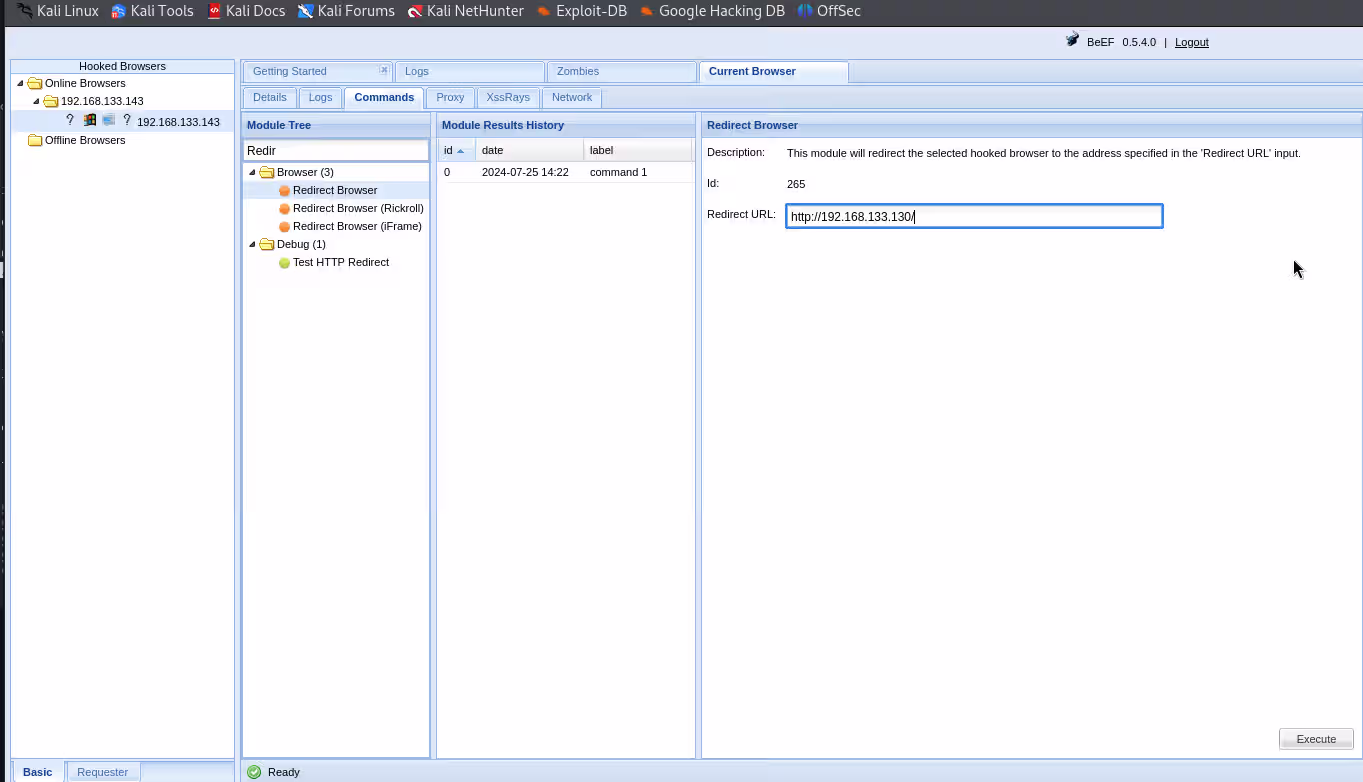Collapse the Online Browsers tree node
Image resolution: width=1363 pixels, height=782 pixels.
[x=20, y=83]
